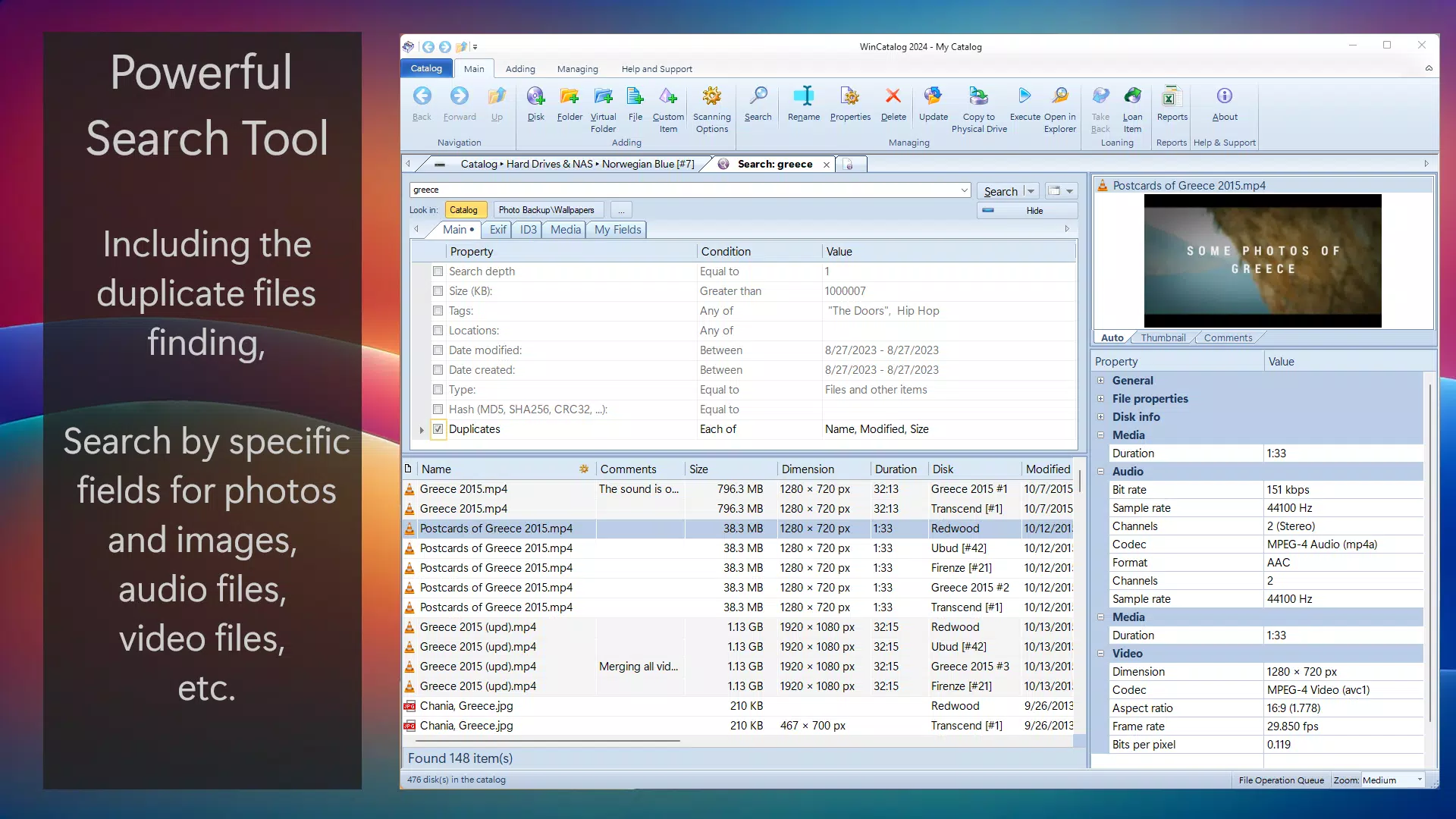Expand the File properties group
1456x819 pixels.
tap(1100, 399)
